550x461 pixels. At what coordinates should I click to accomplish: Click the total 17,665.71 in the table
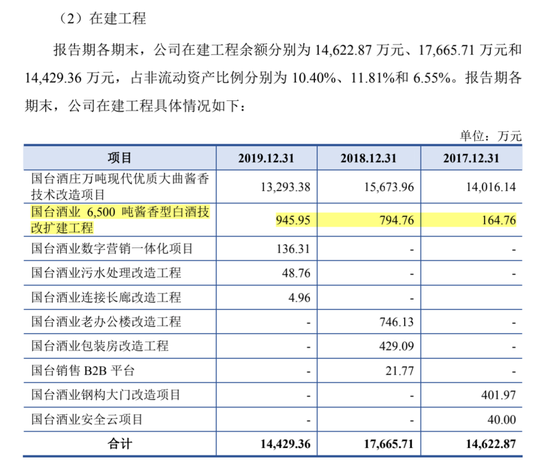click(x=389, y=444)
